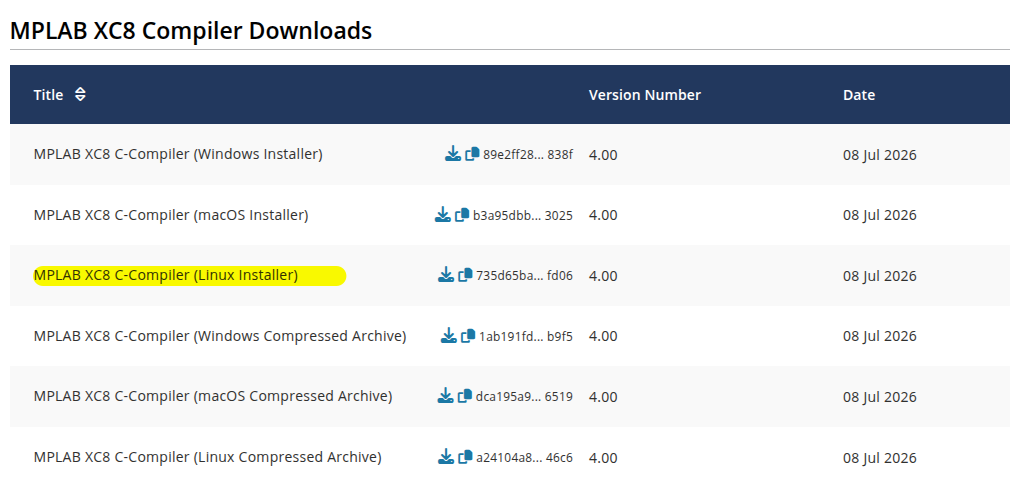Select the Windows Installer row title
1010x497 pixels.
(178, 155)
